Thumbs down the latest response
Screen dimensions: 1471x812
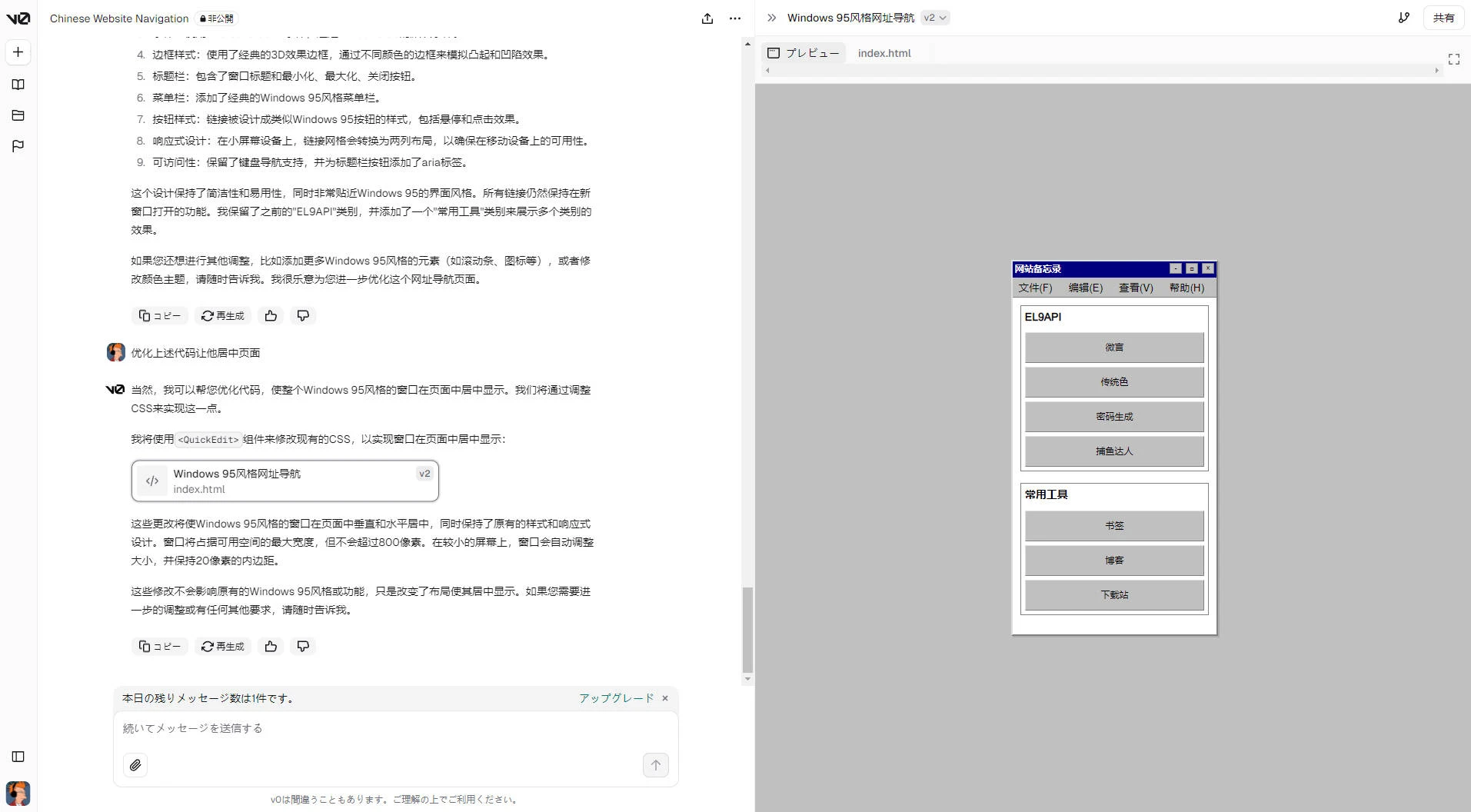coord(303,647)
